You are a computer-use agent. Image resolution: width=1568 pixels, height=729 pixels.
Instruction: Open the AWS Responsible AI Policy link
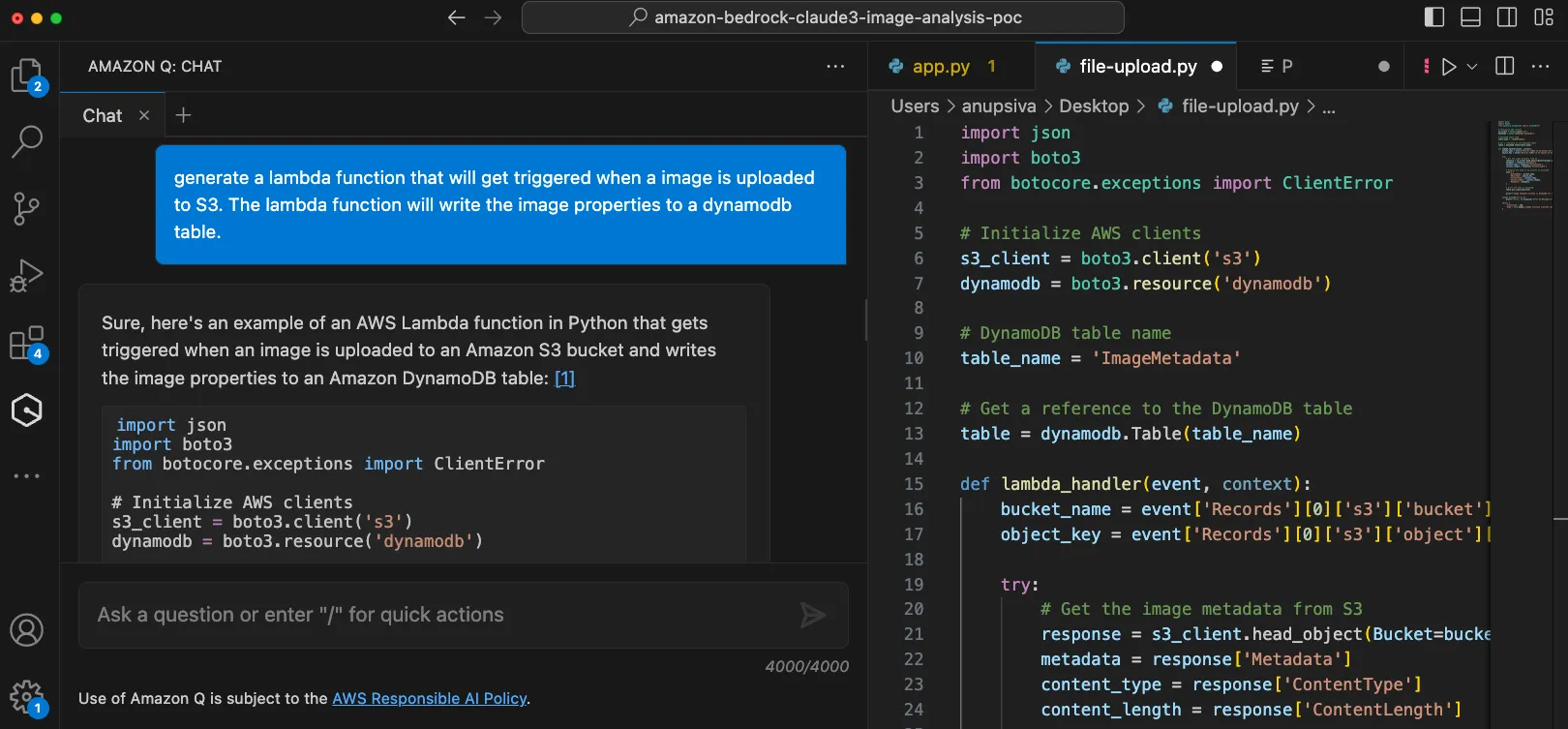[430, 698]
